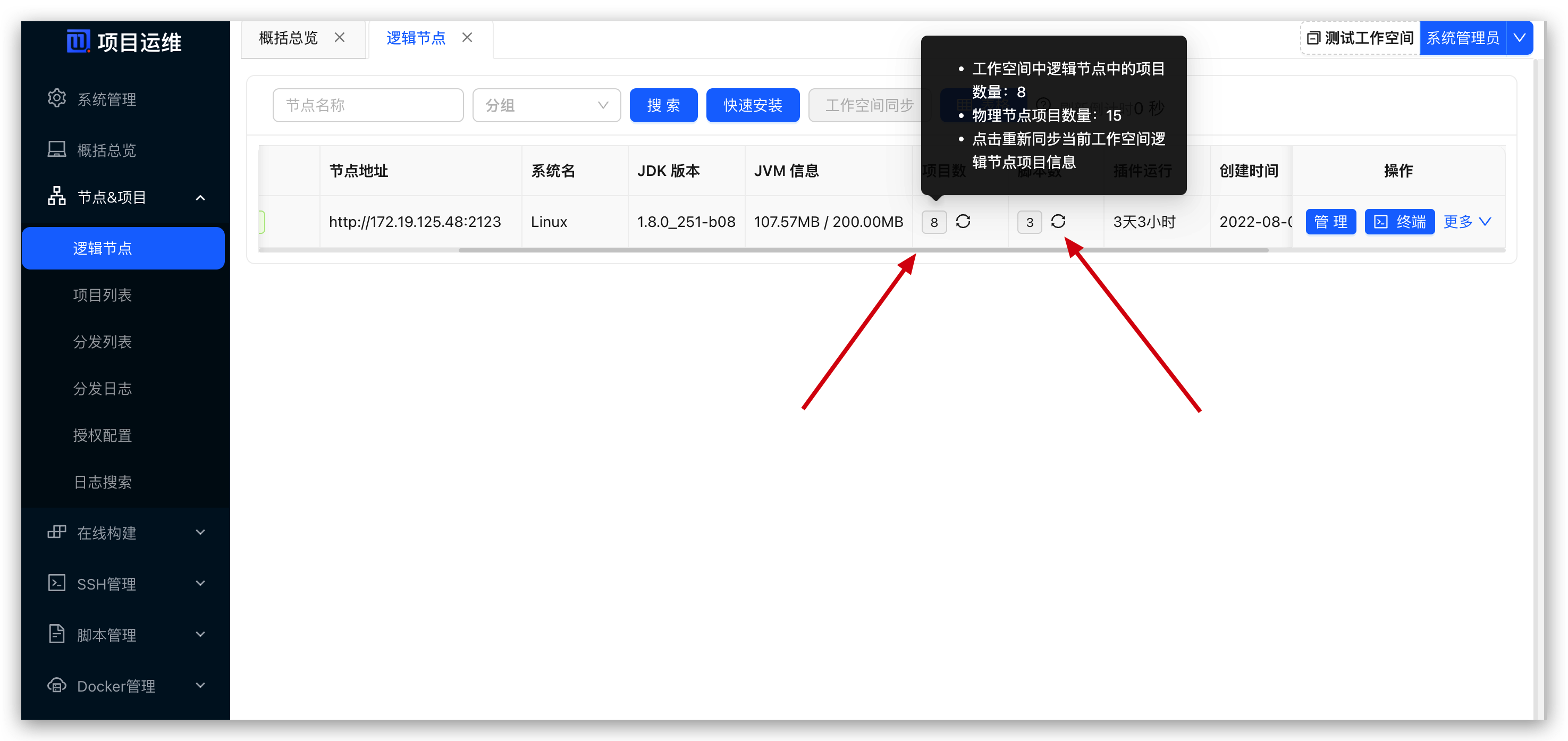Click the 节点&项目 network icon
Image resolution: width=1568 pixels, height=741 pixels.
click(57, 196)
